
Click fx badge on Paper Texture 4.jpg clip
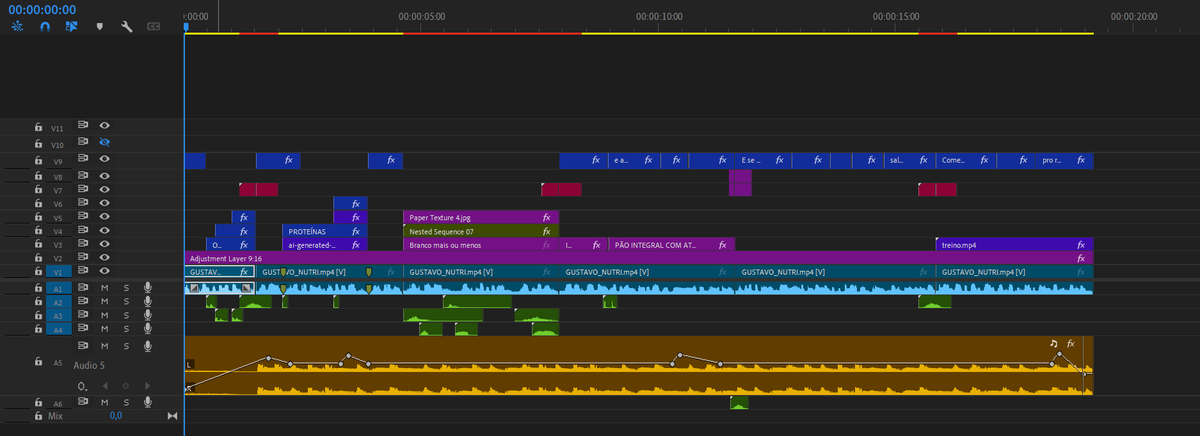pyautogui.click(x=547, y=216)
